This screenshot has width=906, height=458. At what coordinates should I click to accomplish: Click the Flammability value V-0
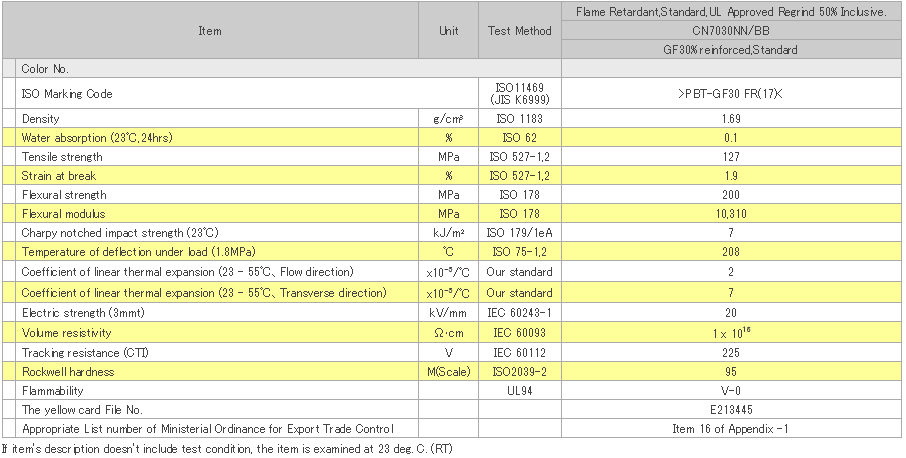pyautogui.click(x=730, y=391)
